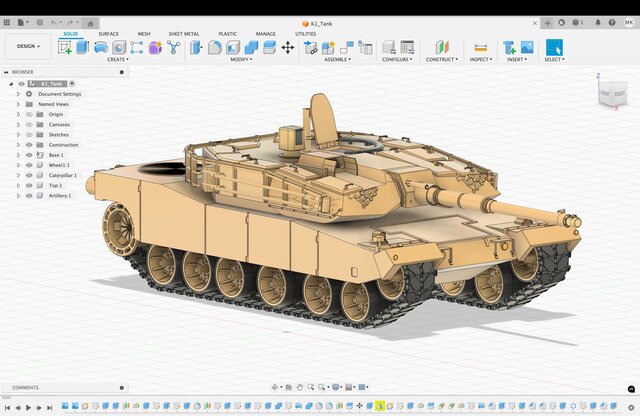The width and height of the screenshot is (640, 416).
Task: Hide the Base:1 component
Action: point(29,155)
